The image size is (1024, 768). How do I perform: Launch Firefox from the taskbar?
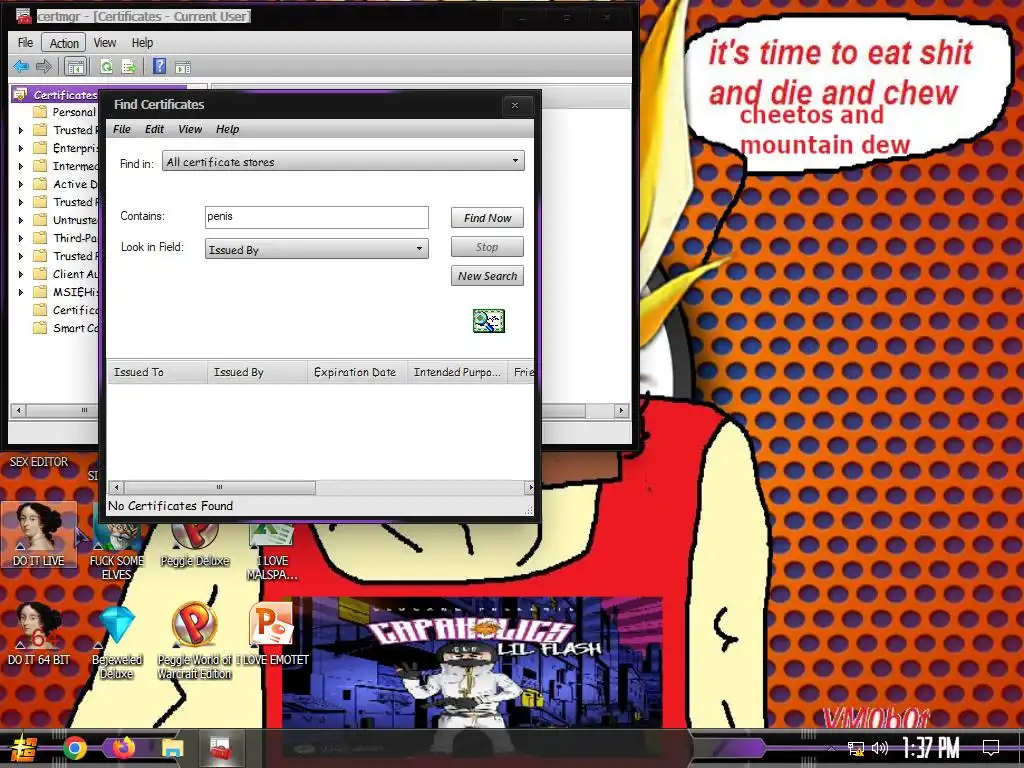pyautogui.click(x=123, y=748)
